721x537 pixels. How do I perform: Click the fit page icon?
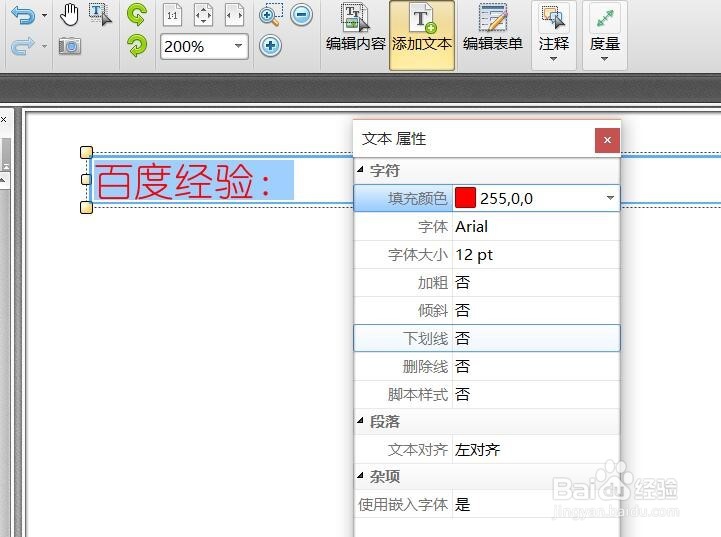click(203, 16)
